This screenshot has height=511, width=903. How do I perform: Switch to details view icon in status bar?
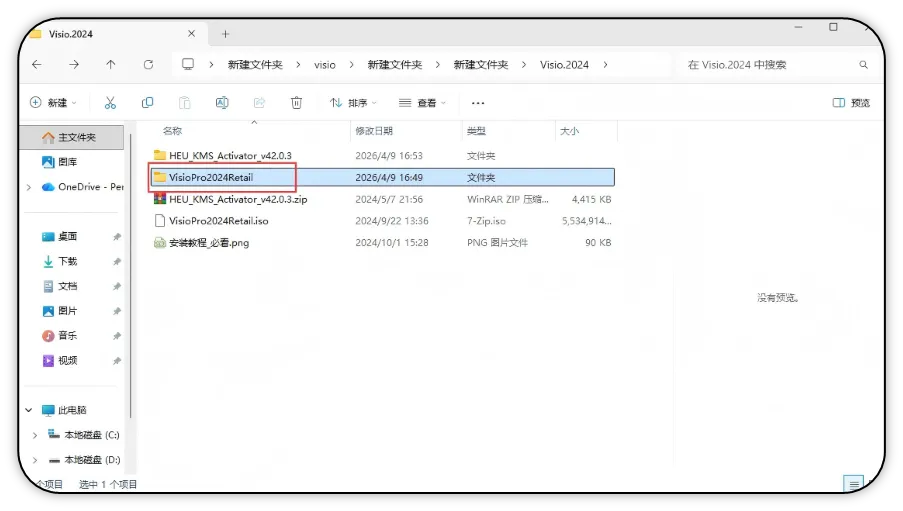pos(853,483)
